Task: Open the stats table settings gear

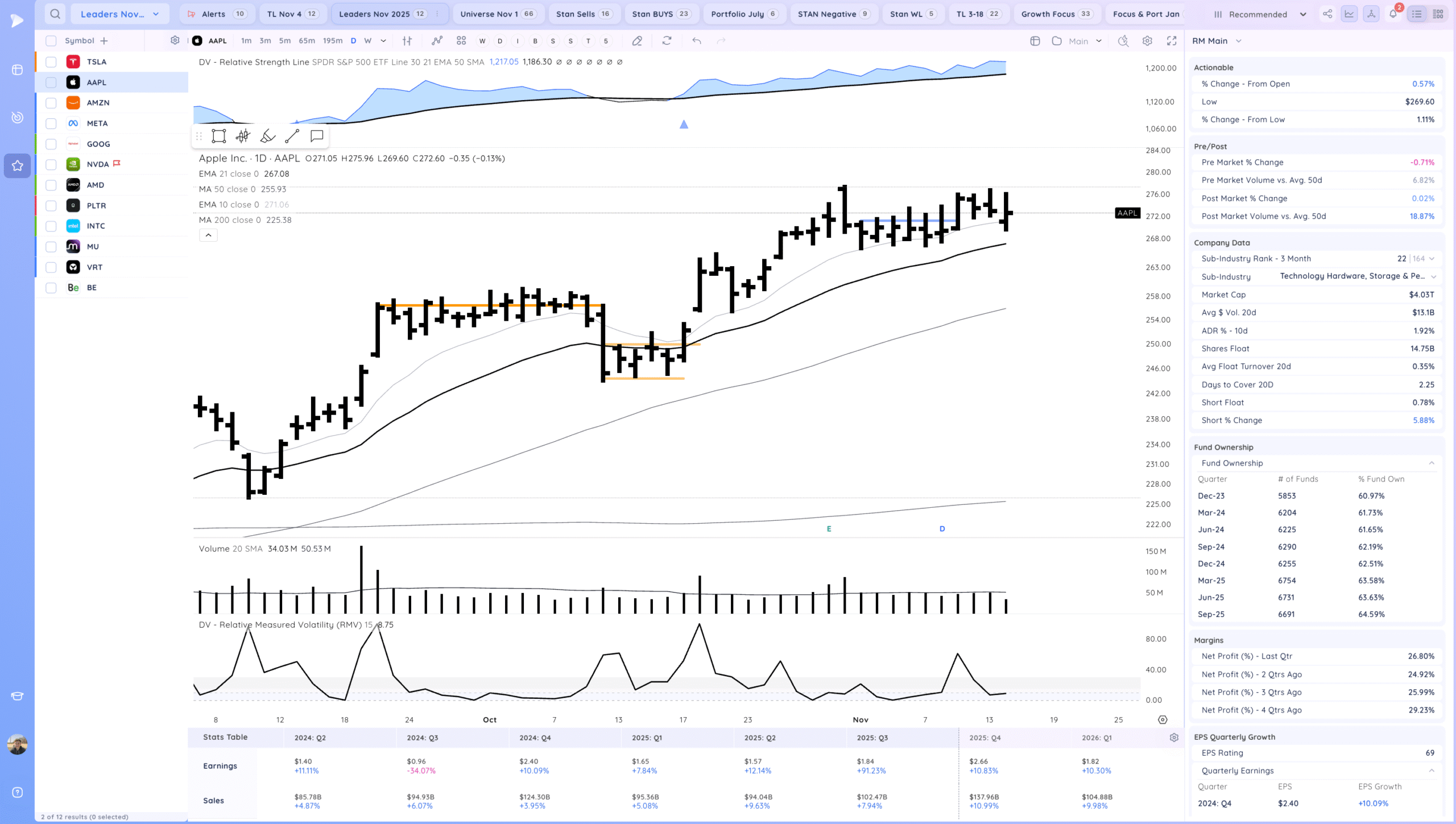Action: tap(1174, 738)
